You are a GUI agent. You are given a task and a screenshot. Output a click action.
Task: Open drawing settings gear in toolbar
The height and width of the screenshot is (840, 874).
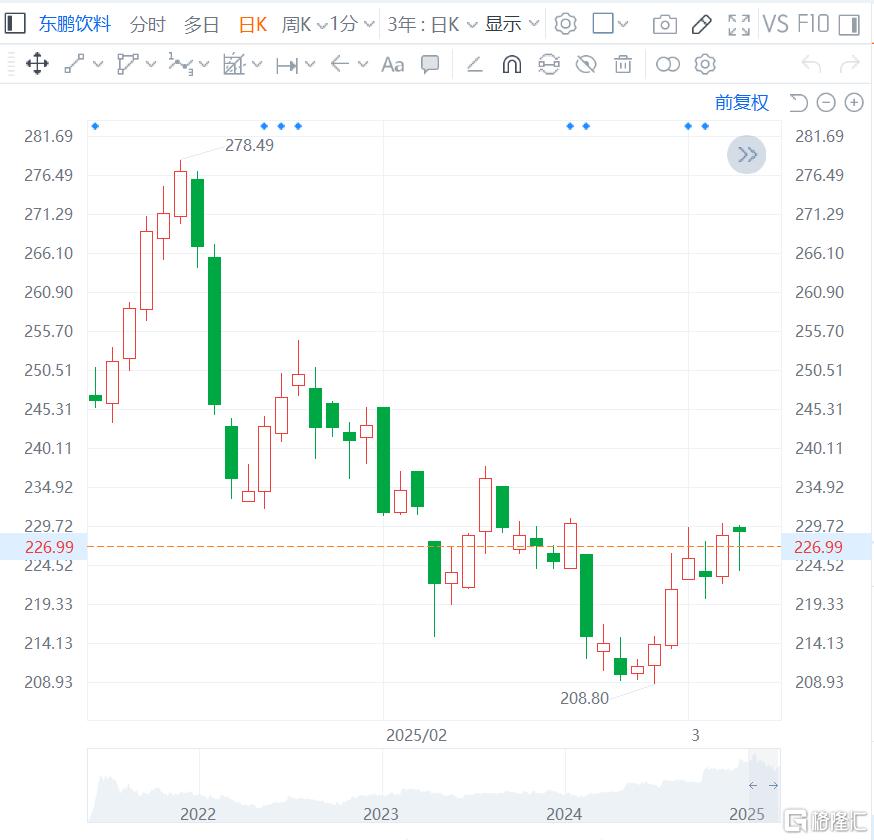point(705,65)
